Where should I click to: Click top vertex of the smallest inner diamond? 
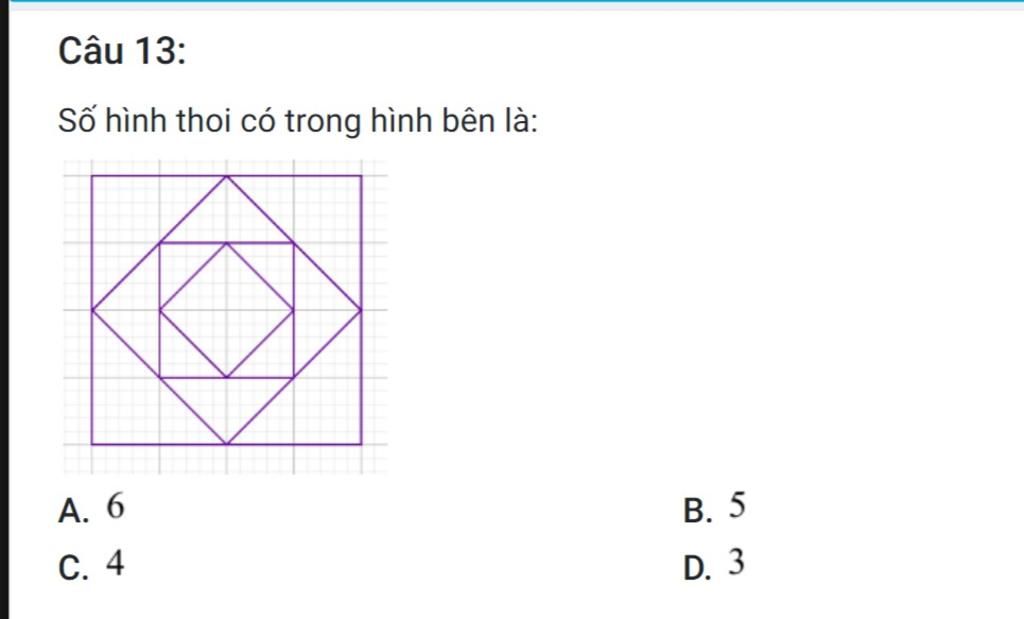[x=227, y=243]
